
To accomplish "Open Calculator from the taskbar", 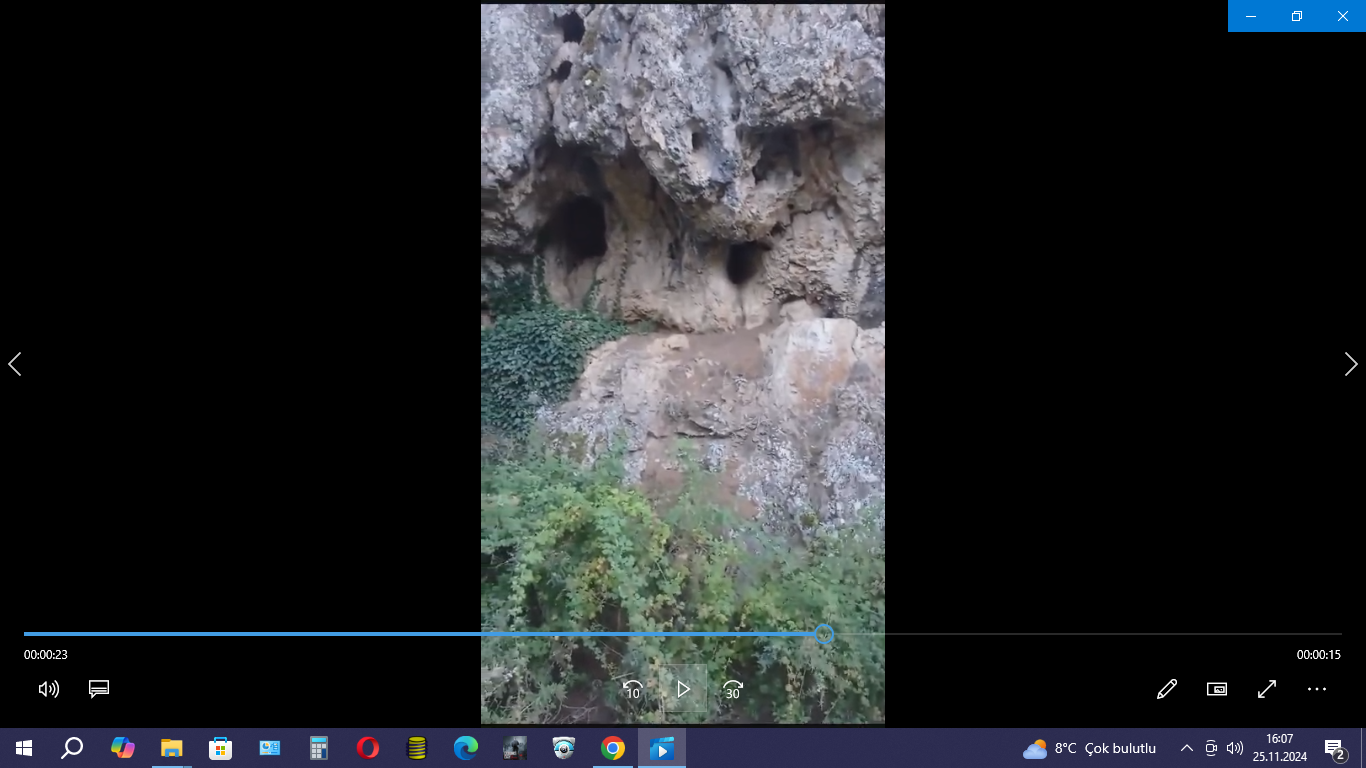I will click(318, 748).
